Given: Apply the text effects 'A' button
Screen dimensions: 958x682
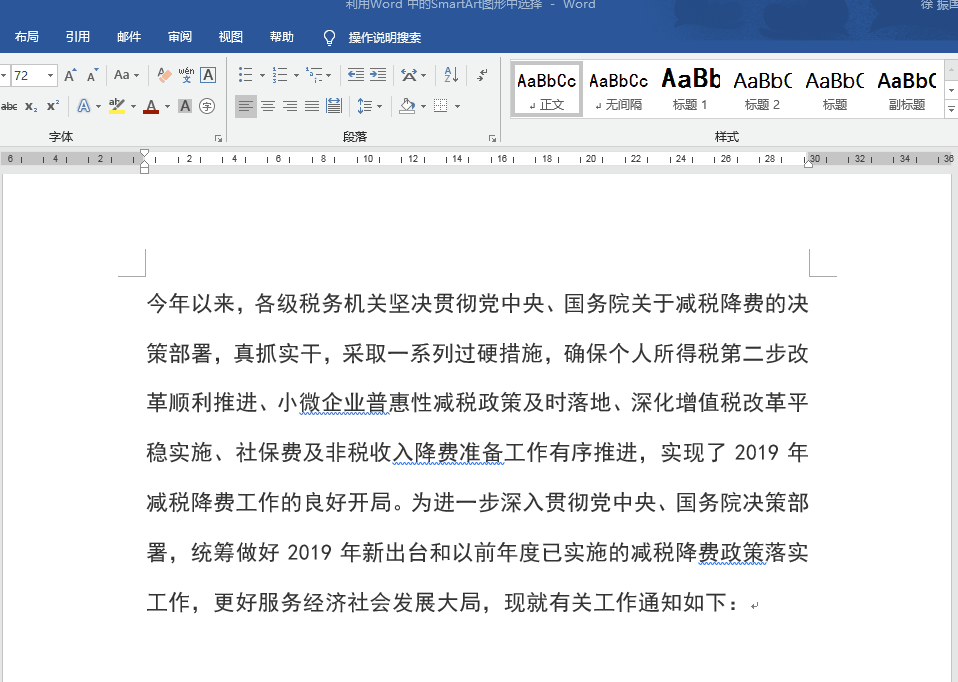Looking at the screenshot, I should point(84,106).
